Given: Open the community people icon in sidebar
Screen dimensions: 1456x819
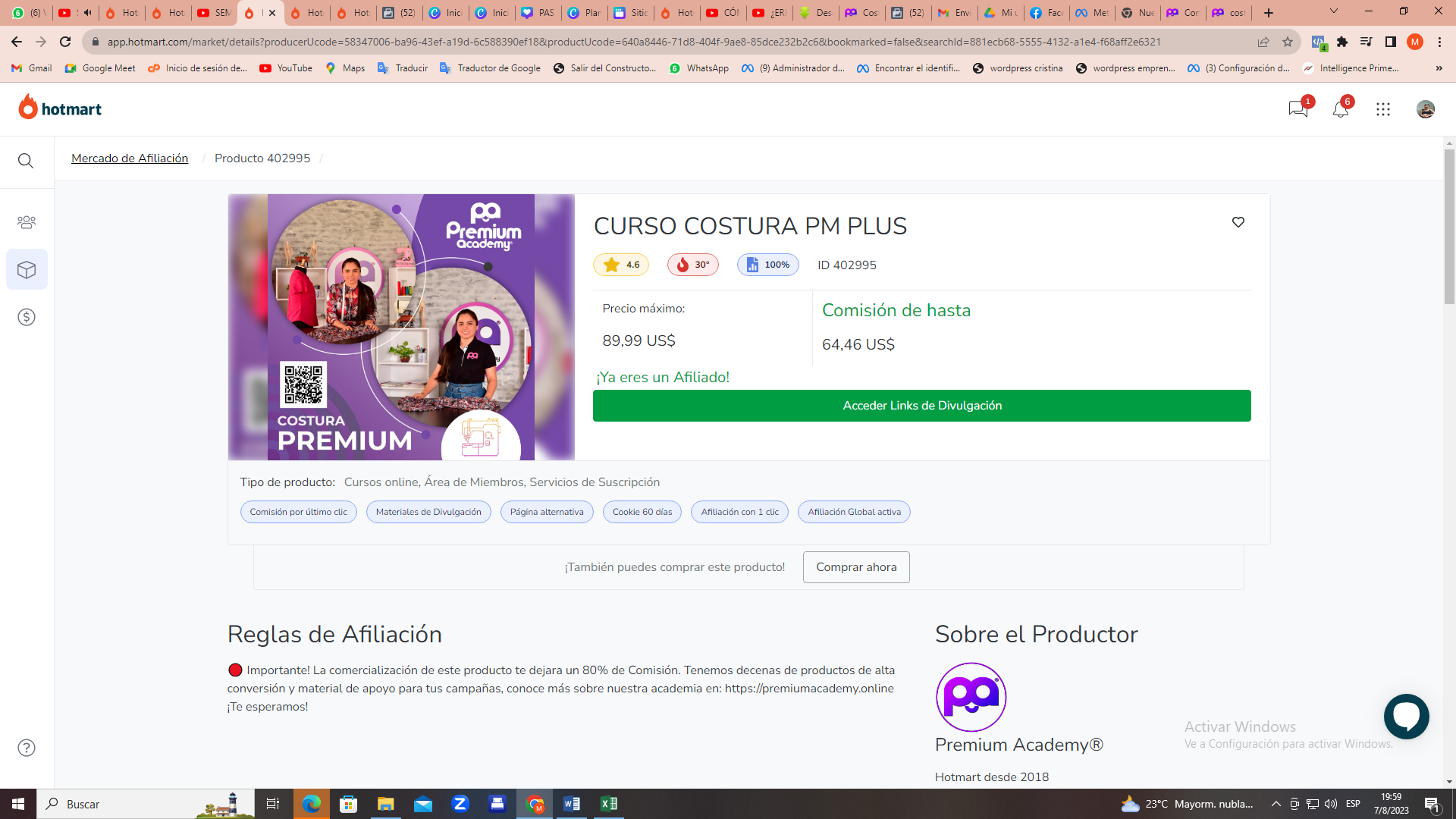Looking at the screenshot, I should tap(27, 222).
